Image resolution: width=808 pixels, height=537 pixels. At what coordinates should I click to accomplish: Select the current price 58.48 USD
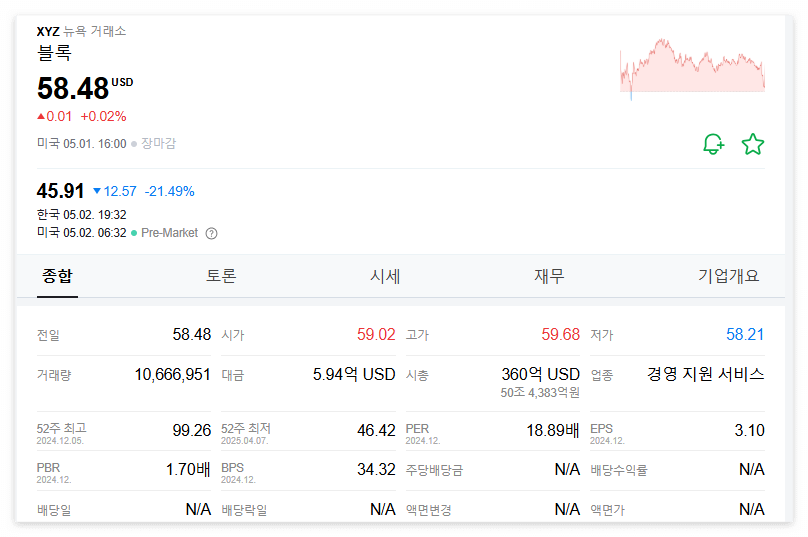pos(85,88)
